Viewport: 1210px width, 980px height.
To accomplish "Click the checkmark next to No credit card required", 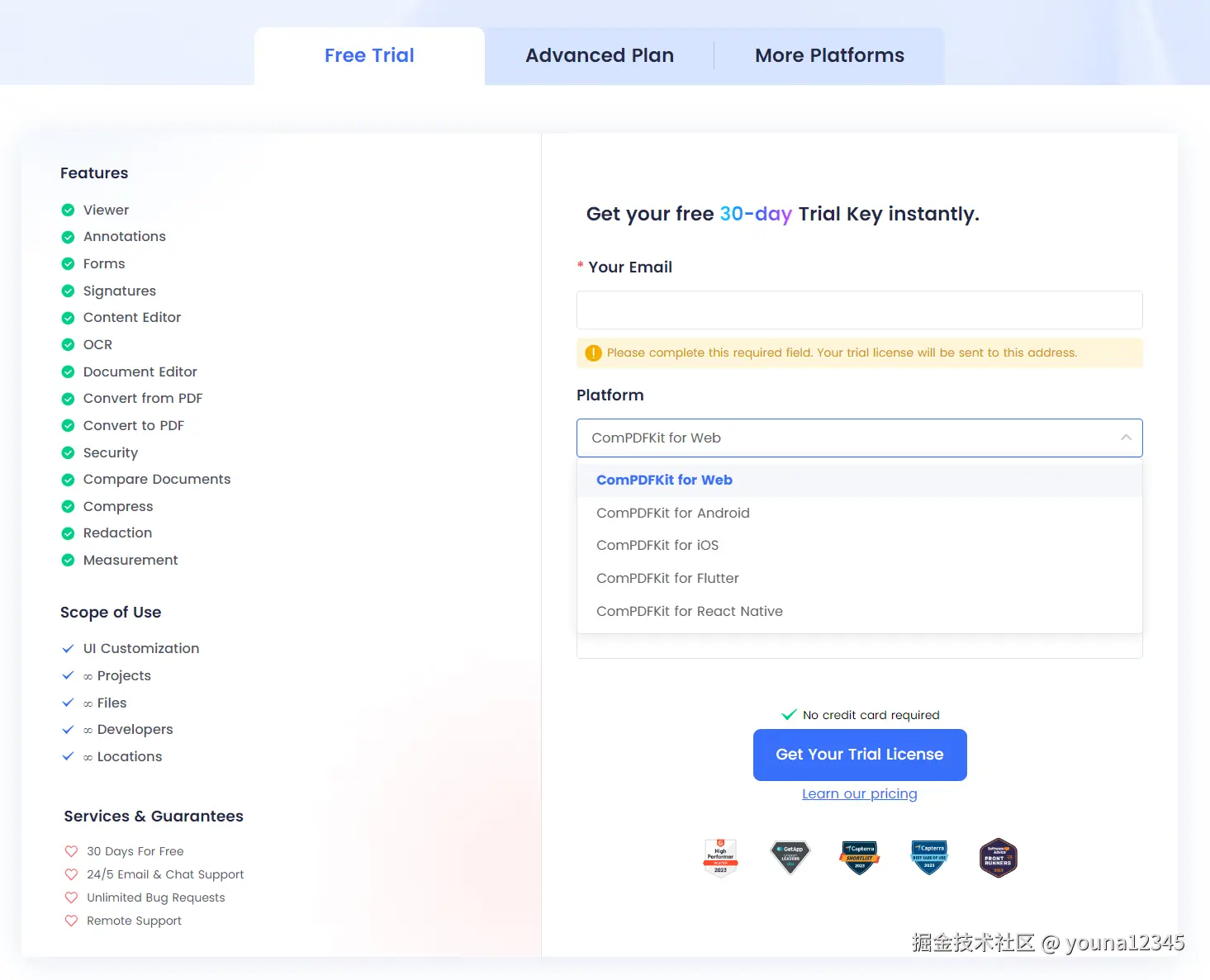I will 790,714.
